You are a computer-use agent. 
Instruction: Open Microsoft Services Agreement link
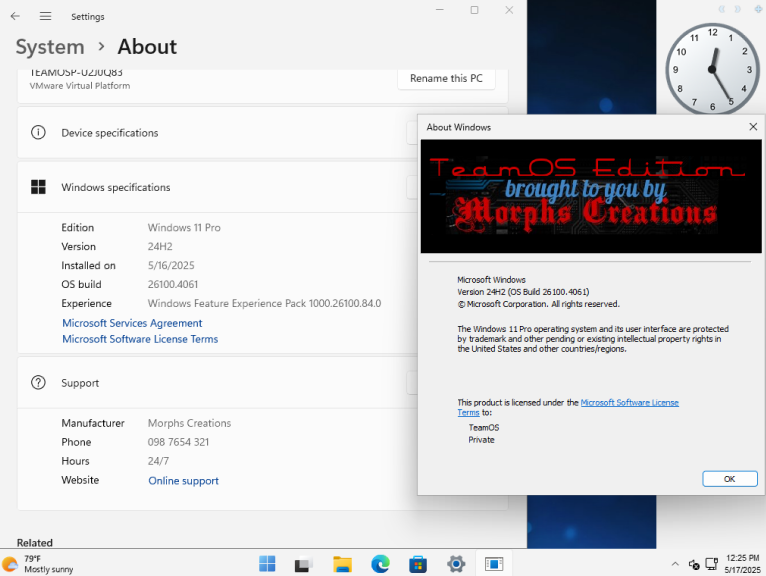coord(132,323)
